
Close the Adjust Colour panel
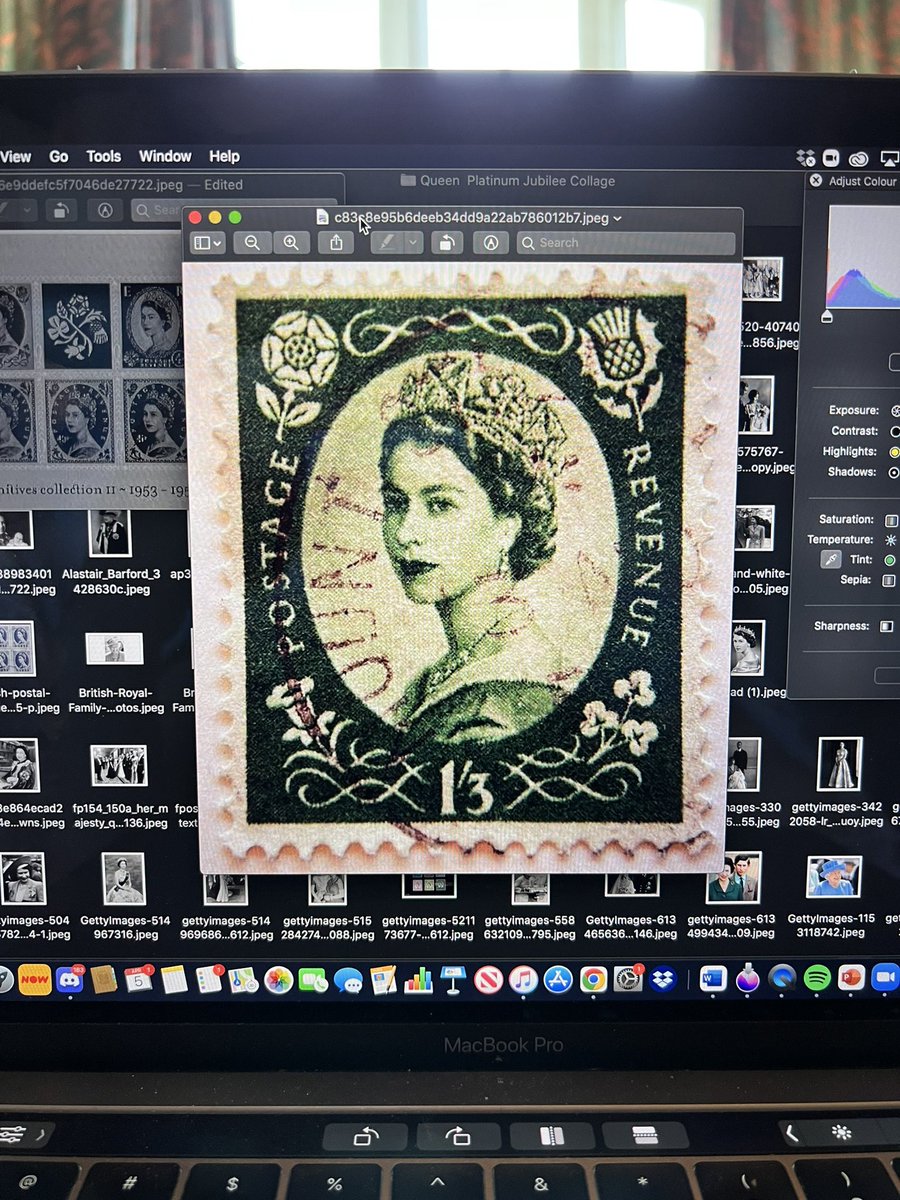(816, 181)
